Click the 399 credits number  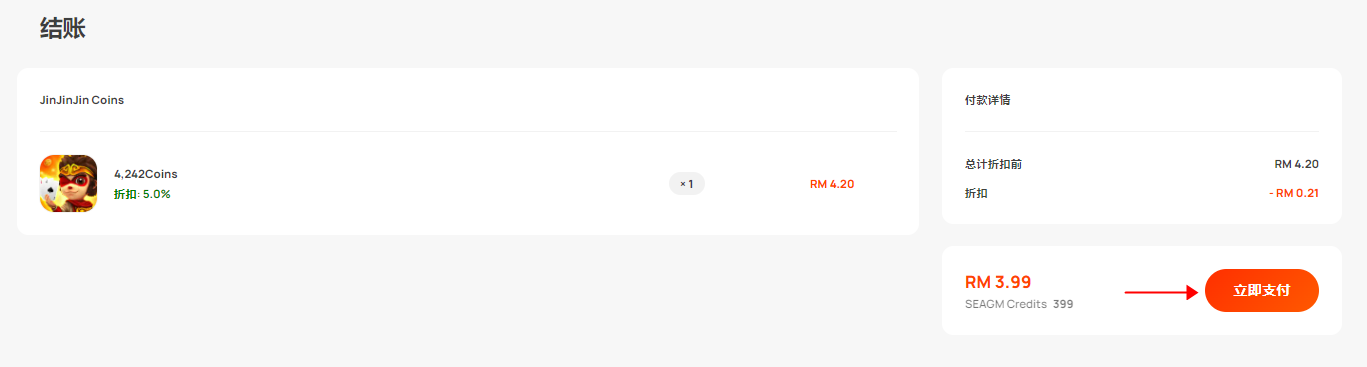[x=1063, y=304]
